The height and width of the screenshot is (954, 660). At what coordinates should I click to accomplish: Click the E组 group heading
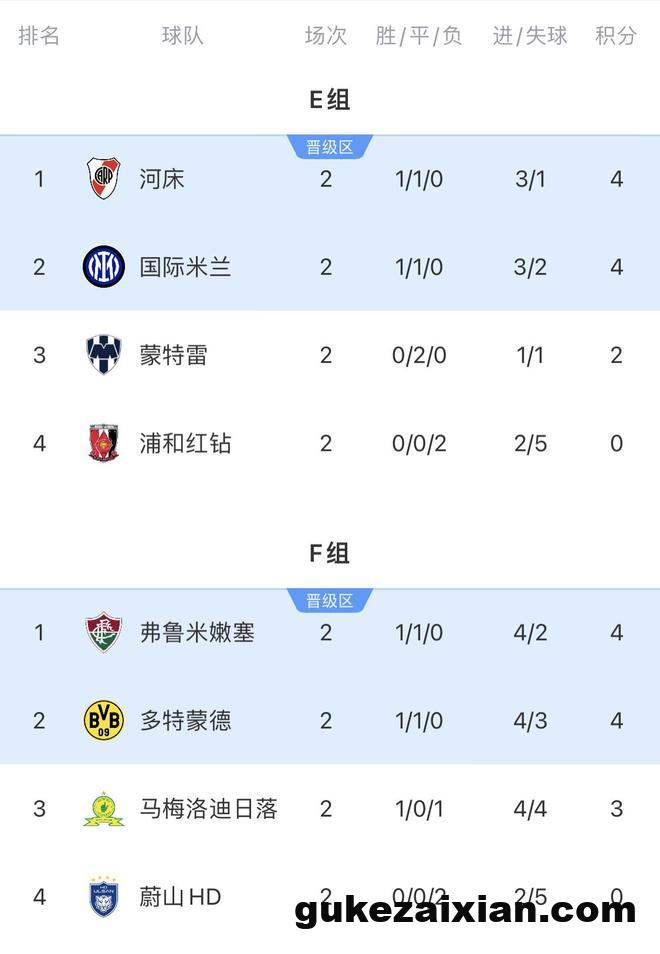click(x=330, y=100)
